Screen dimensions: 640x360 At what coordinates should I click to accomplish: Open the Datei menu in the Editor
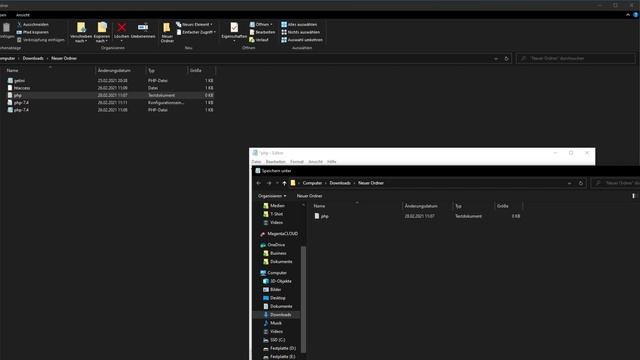pyautogui.click(x=256, y=162)
